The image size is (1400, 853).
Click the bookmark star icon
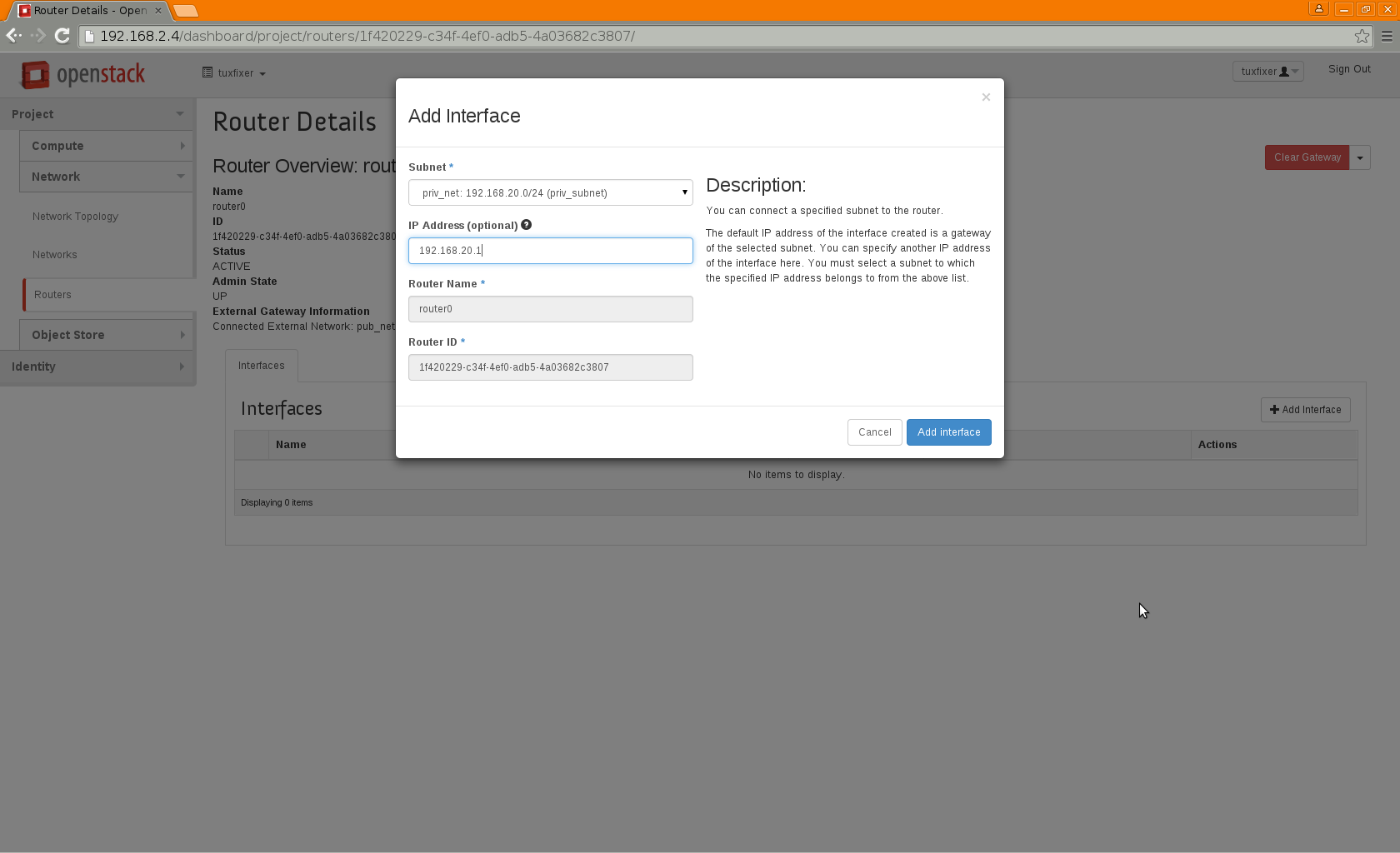tap(1362, 36)
